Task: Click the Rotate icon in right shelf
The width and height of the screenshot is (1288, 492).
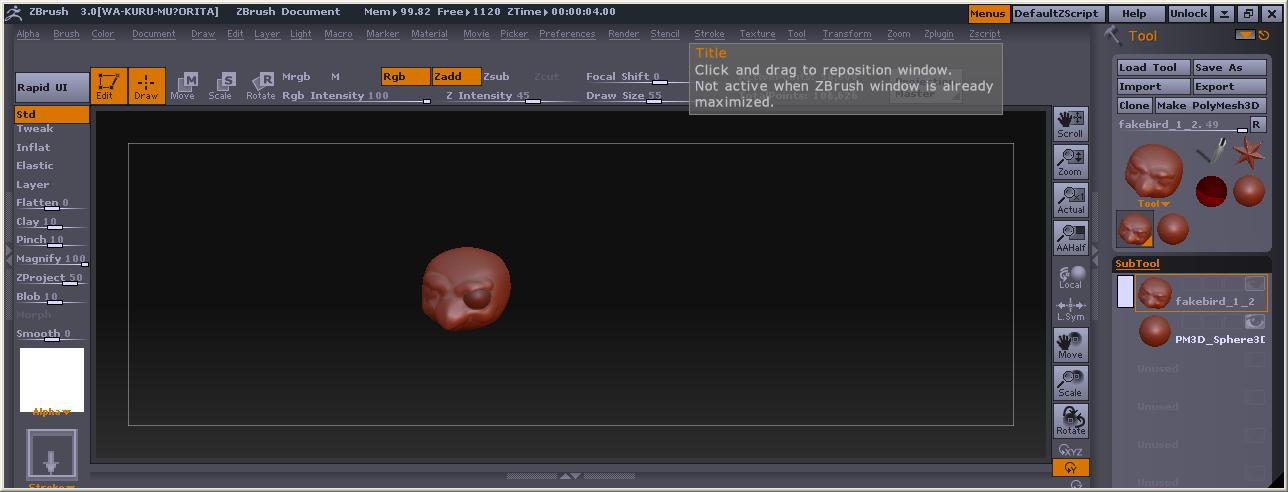Action: point(1070,421)
